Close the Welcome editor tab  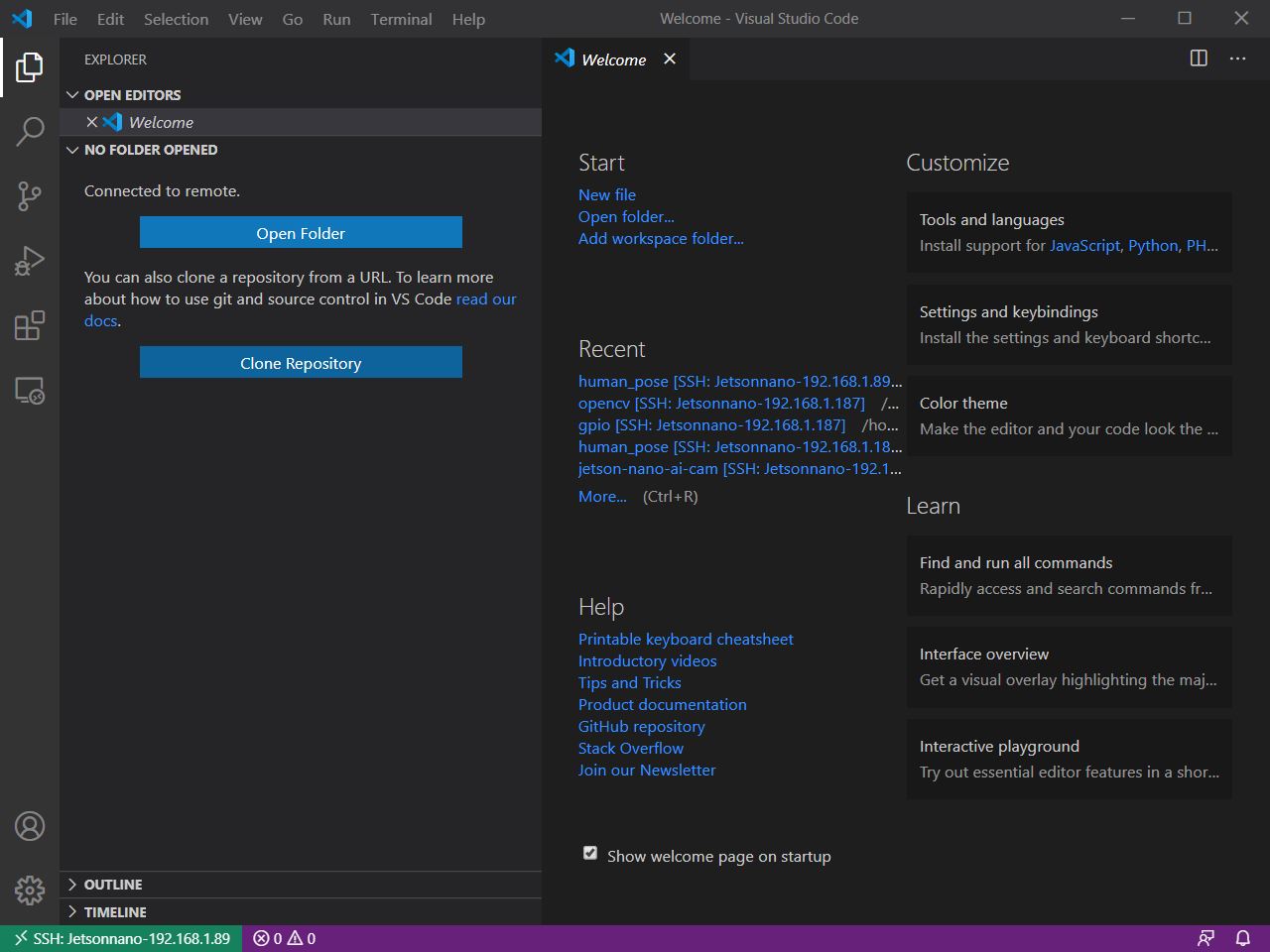[670, 59]
